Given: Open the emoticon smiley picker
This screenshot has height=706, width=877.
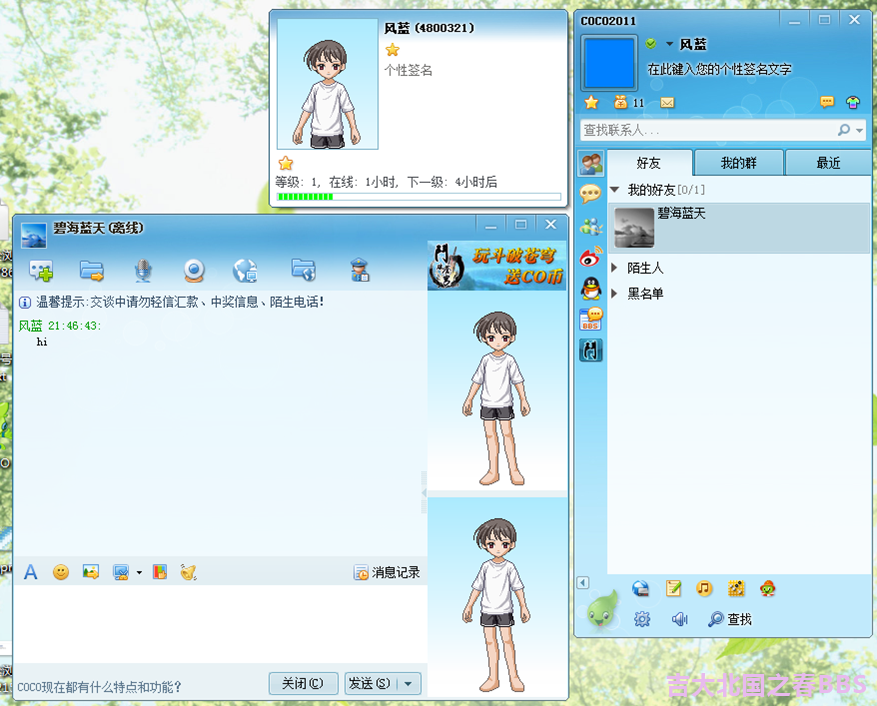Looking at the screenshot, I should 60,572.
